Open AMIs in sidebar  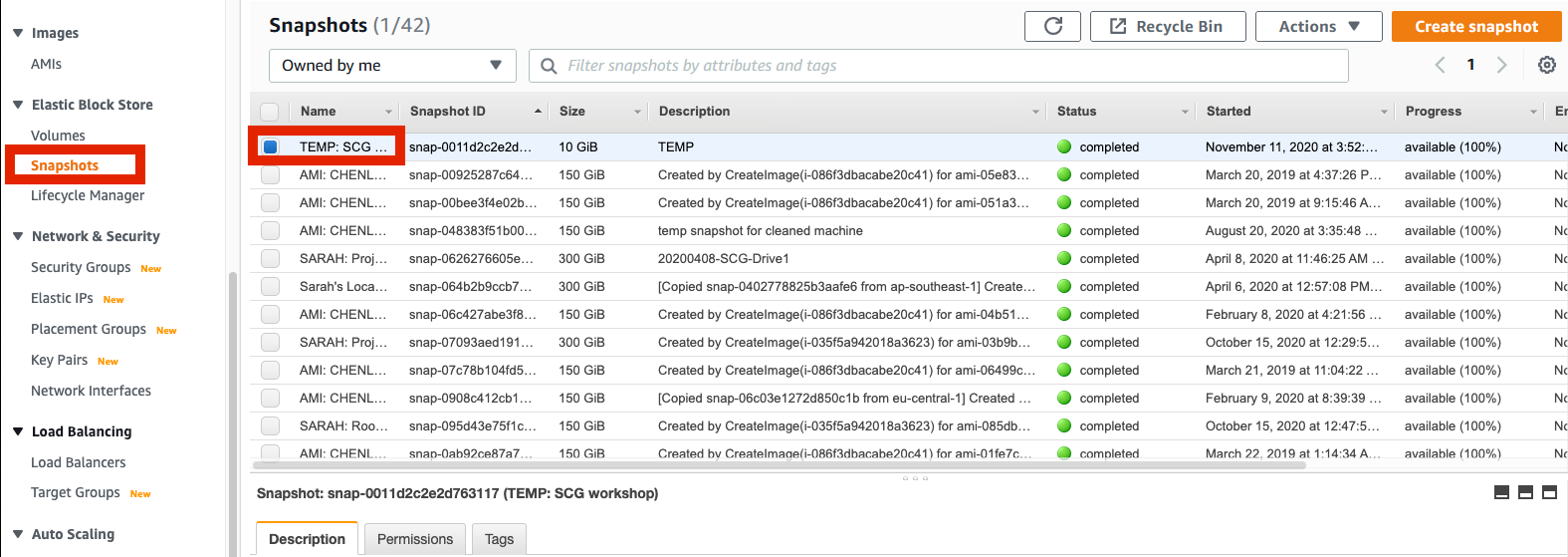(46, 64)
